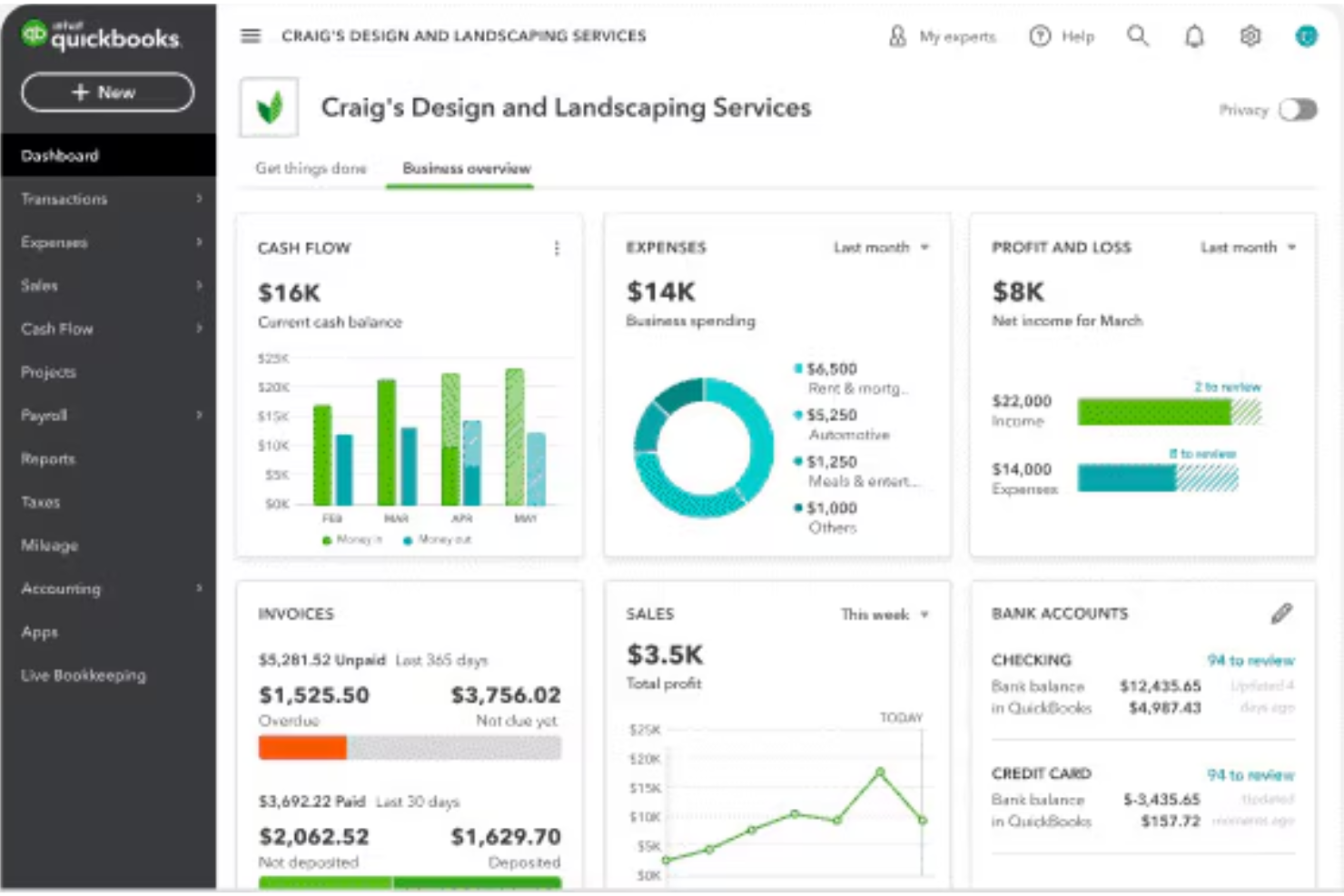Open Profit and Loss Last month dropdown
1344x896 pixels.
pos(1248,247)
